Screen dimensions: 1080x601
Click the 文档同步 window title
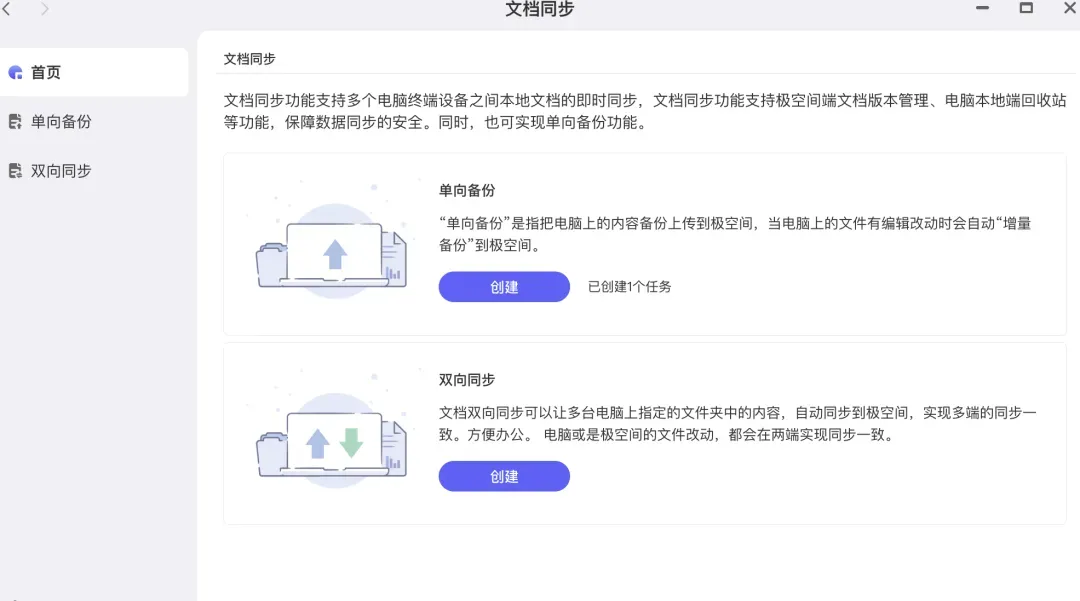(x=540, y=10)
